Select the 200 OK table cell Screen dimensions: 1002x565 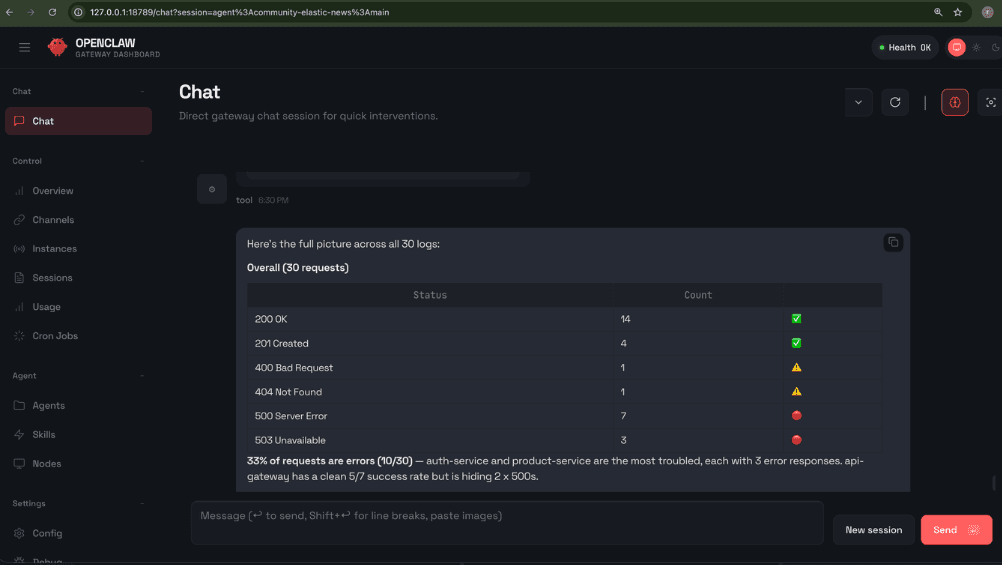click(430, 319)
